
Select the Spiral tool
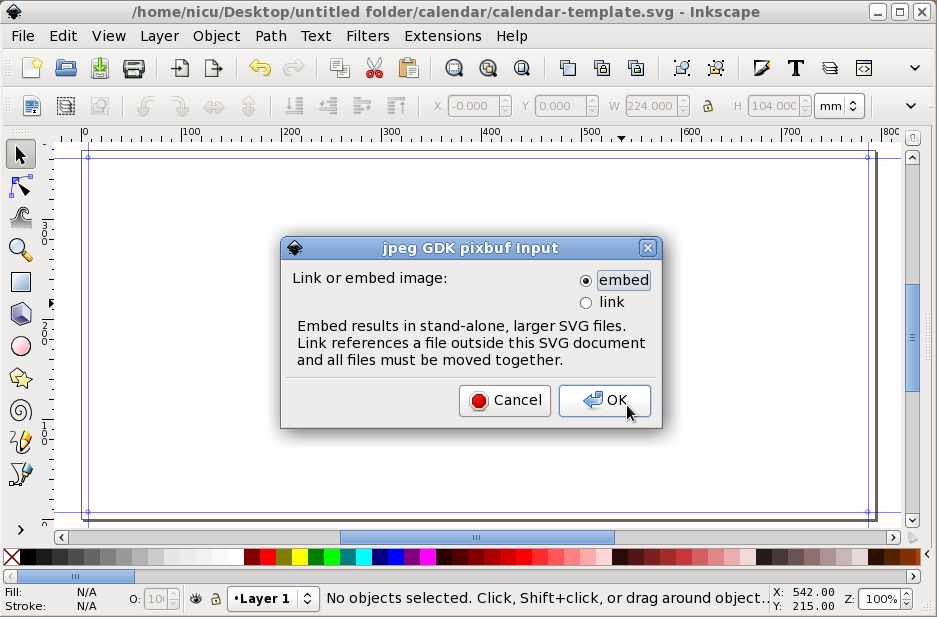point(21,411)
